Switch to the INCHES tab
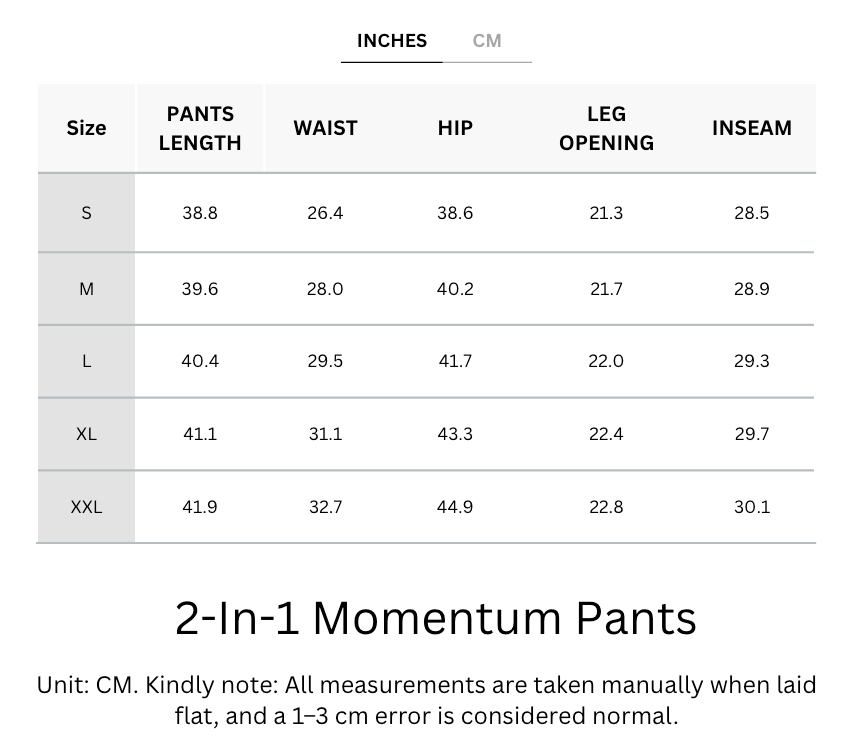 click(391, 41)
